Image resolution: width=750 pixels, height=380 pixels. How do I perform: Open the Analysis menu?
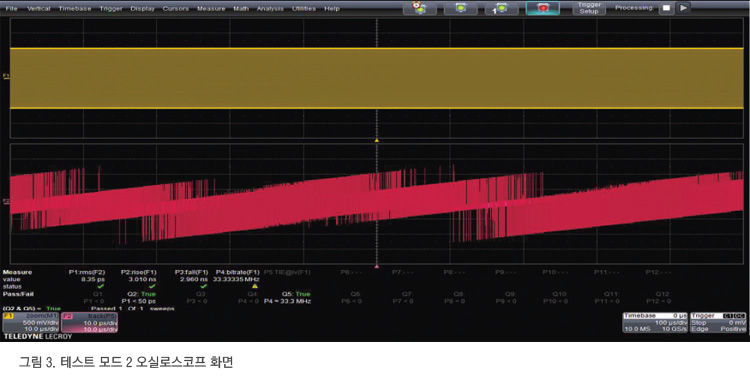pos(270,9)
